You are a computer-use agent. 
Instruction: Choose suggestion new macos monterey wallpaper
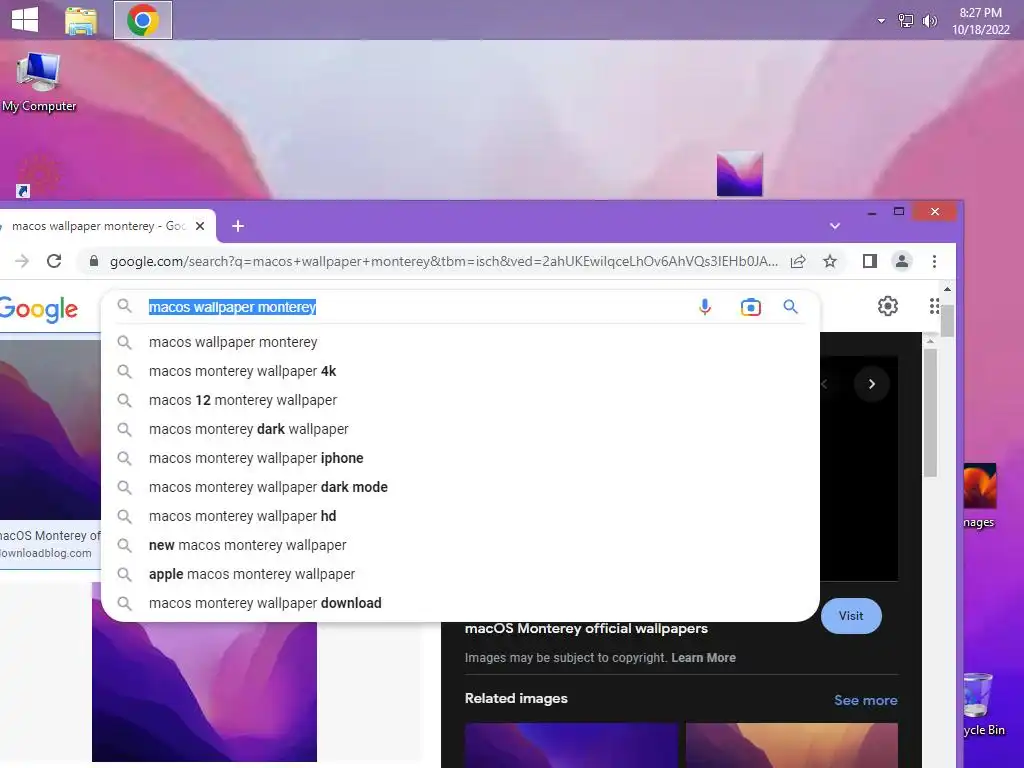[x=460, y=545]
